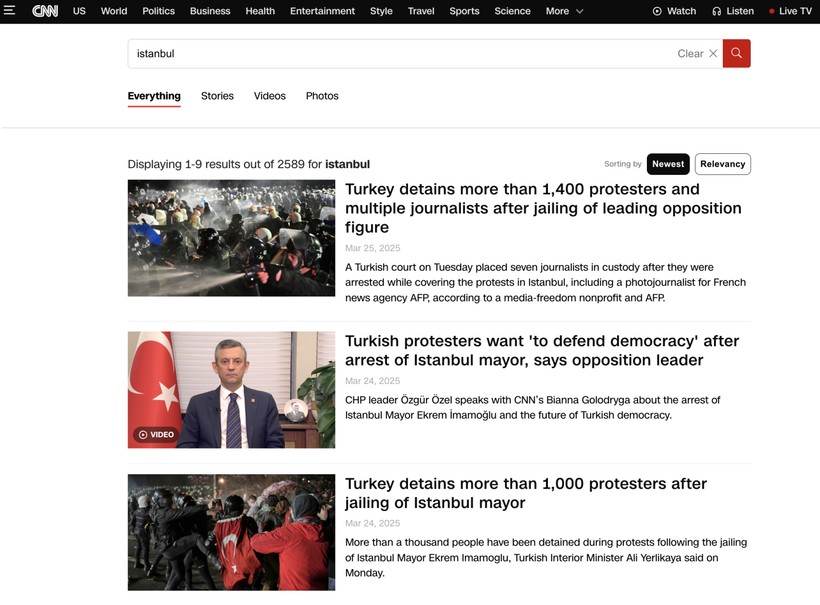Switch to the Stories tab

pos(217,96)
